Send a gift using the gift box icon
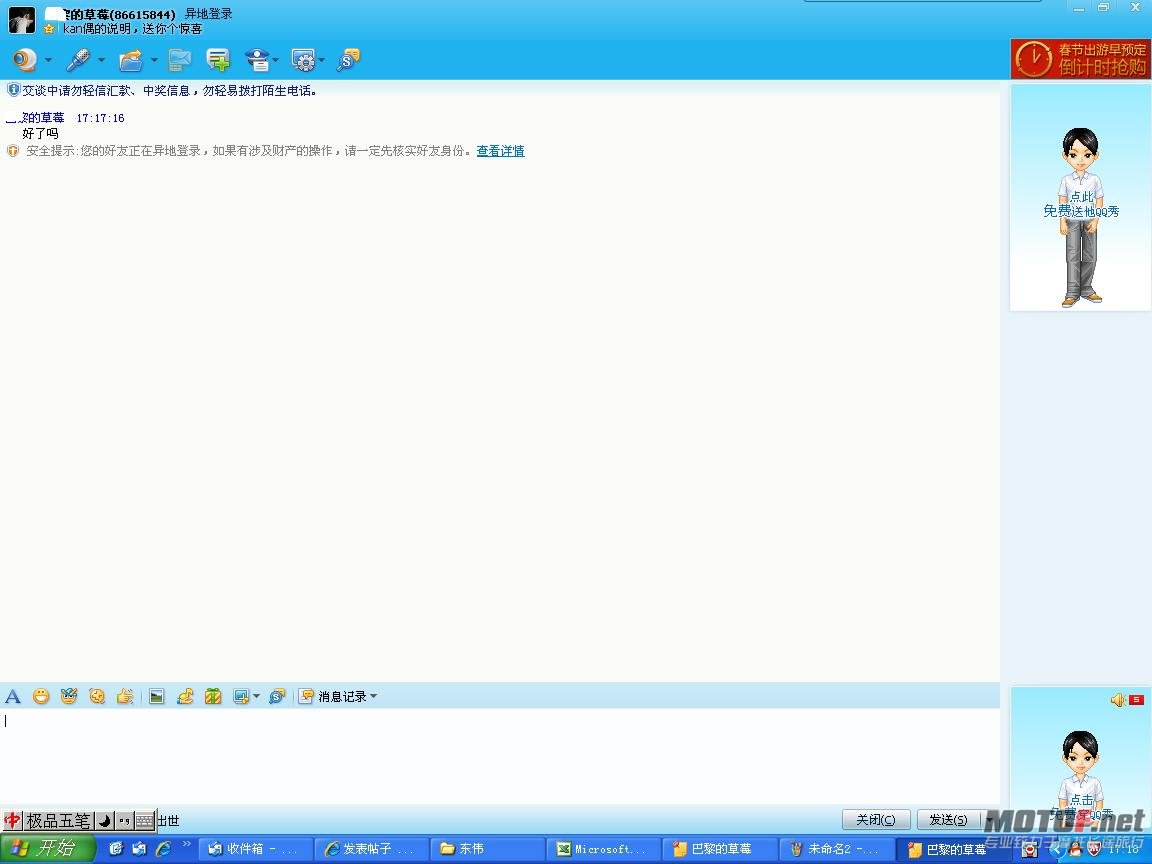The height and width of the screenshot is (864, 1152). point(213,696)
